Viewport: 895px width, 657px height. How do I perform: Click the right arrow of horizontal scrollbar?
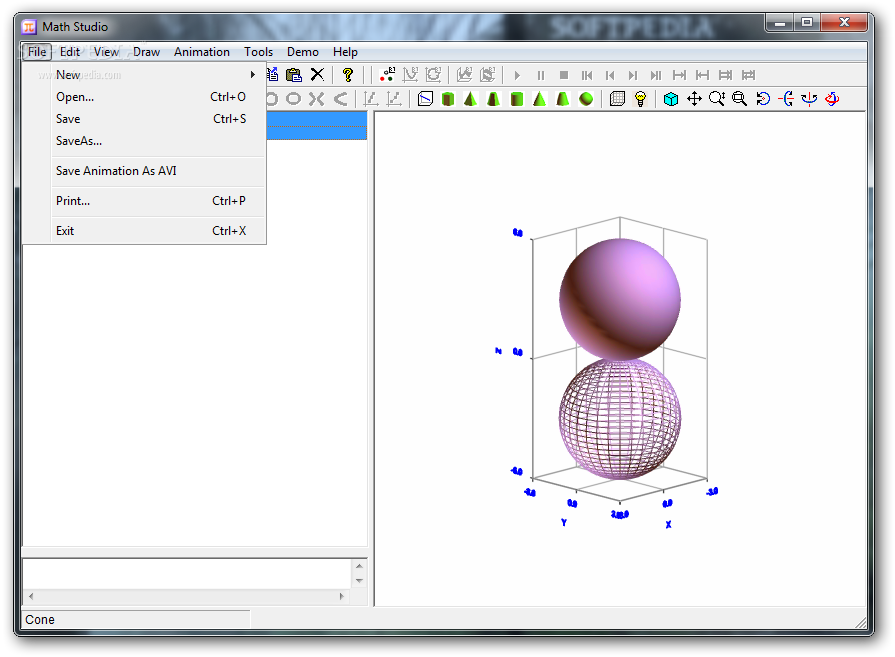point(341,596)
